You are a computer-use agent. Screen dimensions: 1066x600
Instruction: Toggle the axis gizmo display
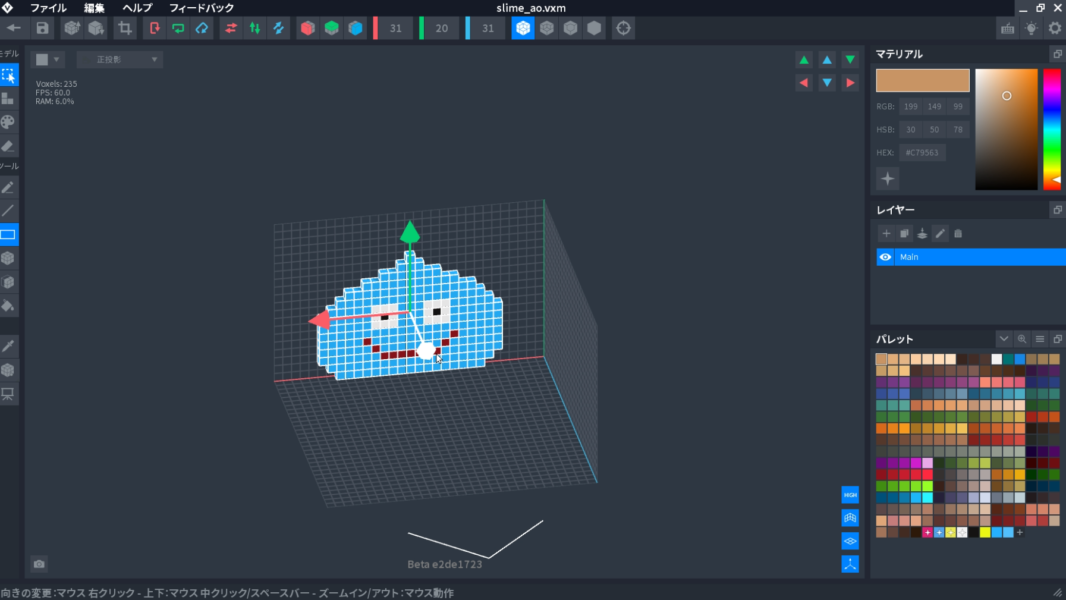click(850, 564)
